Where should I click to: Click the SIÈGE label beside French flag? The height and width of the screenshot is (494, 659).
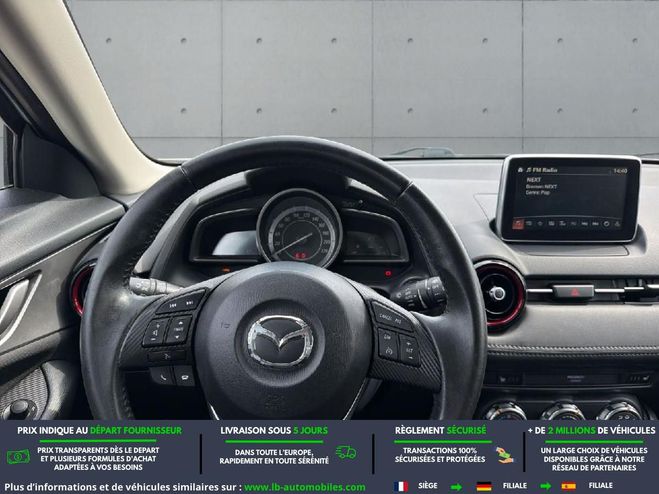[x=427, y=486]
